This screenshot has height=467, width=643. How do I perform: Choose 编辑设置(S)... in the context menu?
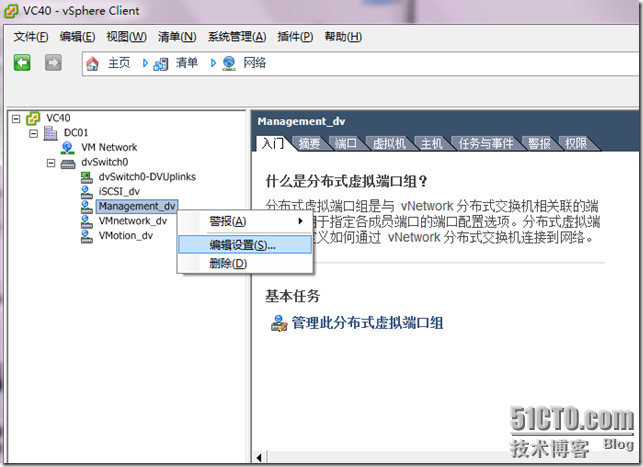click(x=245, y=245)
